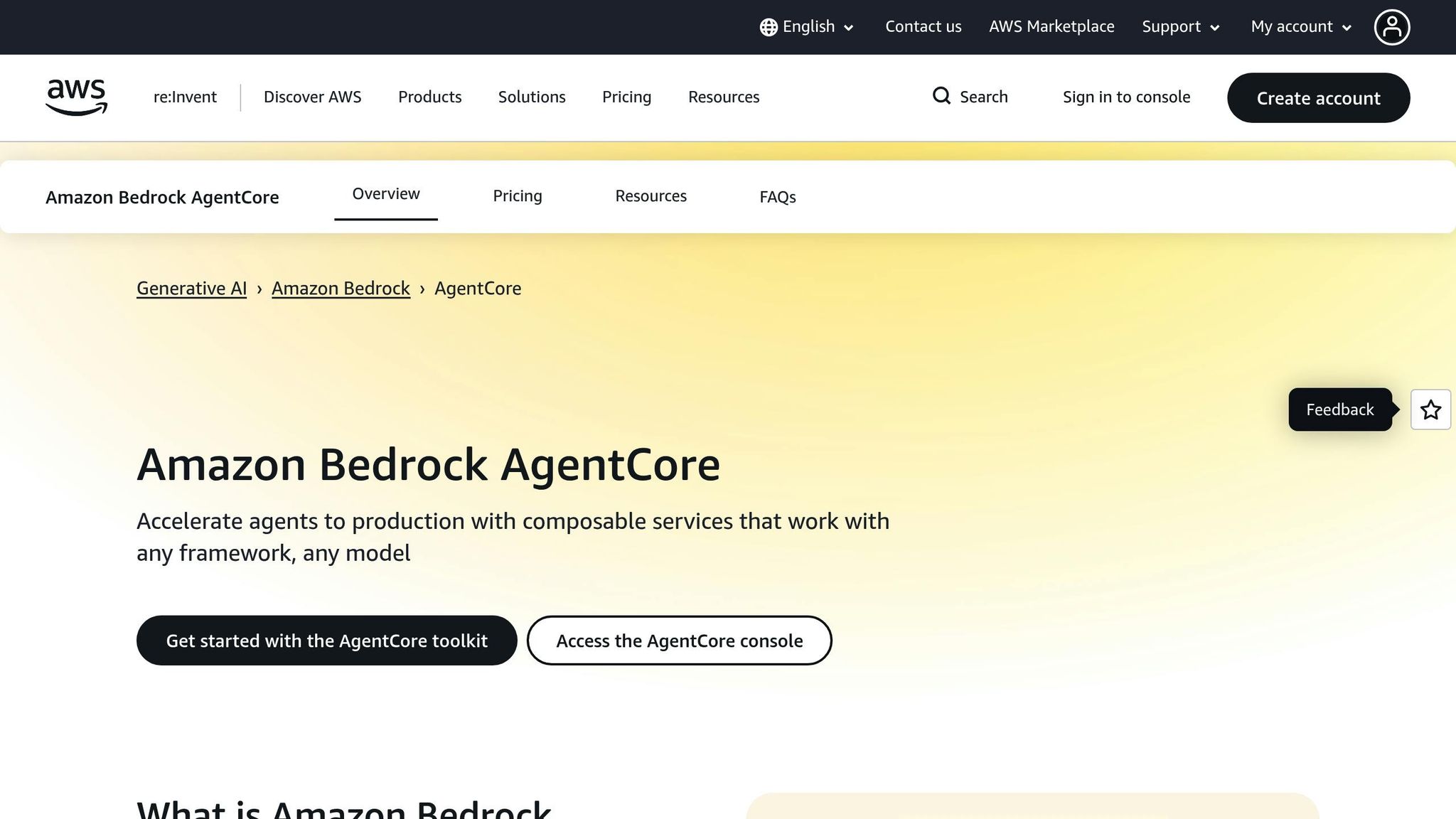The image size is (1456, 819).
Task: Click the globe language icon
Action: click(768, 26)
